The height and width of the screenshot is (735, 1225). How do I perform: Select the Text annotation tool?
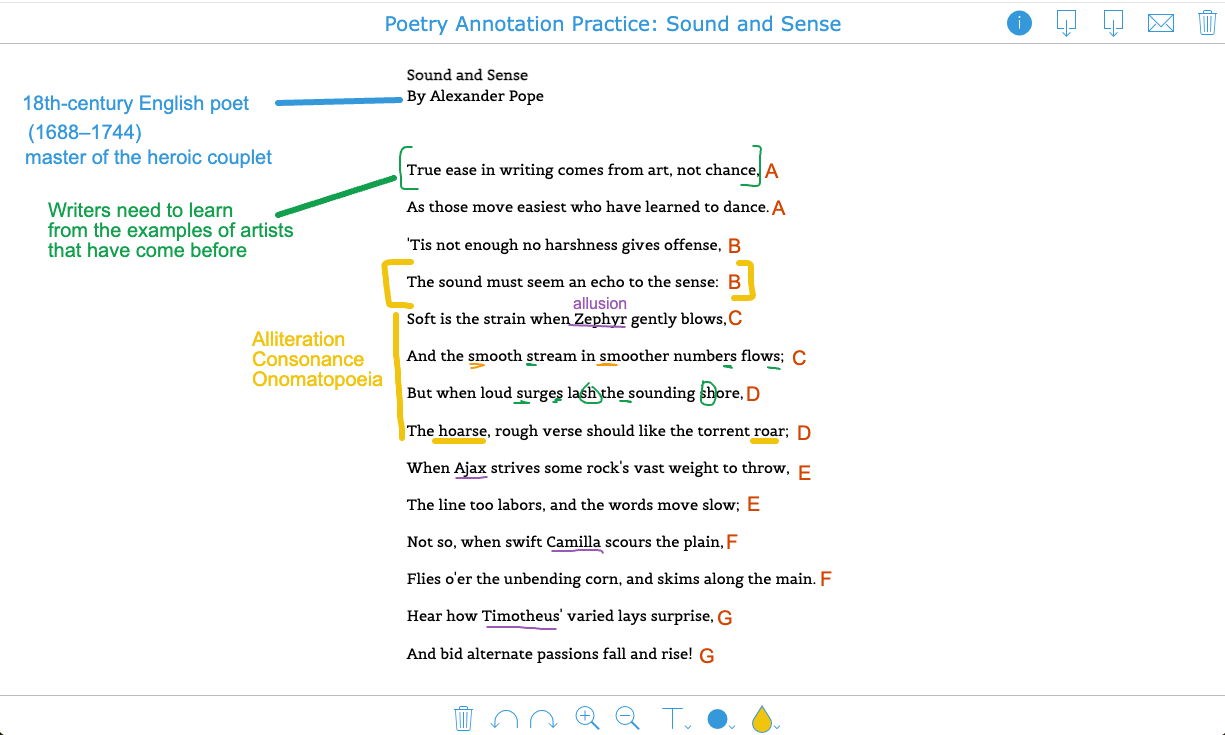coord(673,718)
